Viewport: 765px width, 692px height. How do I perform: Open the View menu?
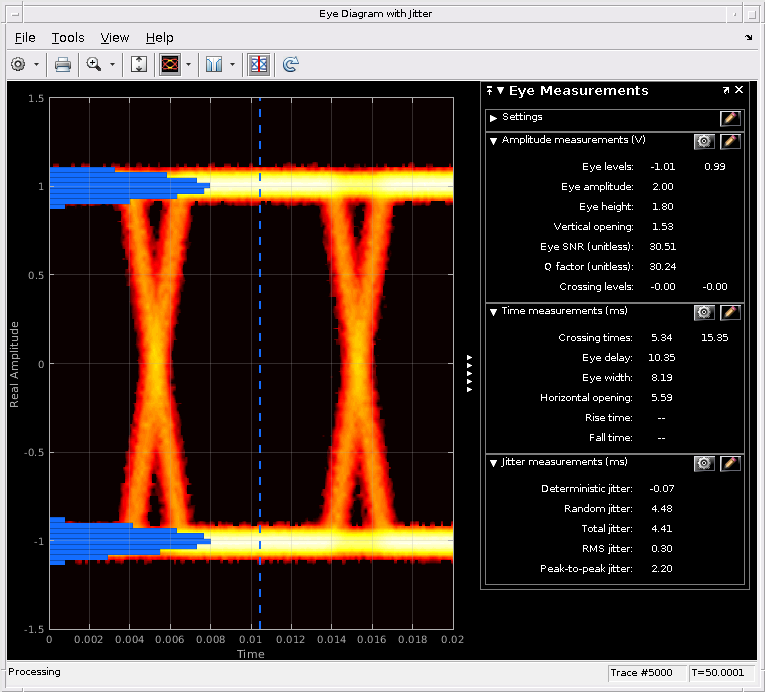point(115,37)
